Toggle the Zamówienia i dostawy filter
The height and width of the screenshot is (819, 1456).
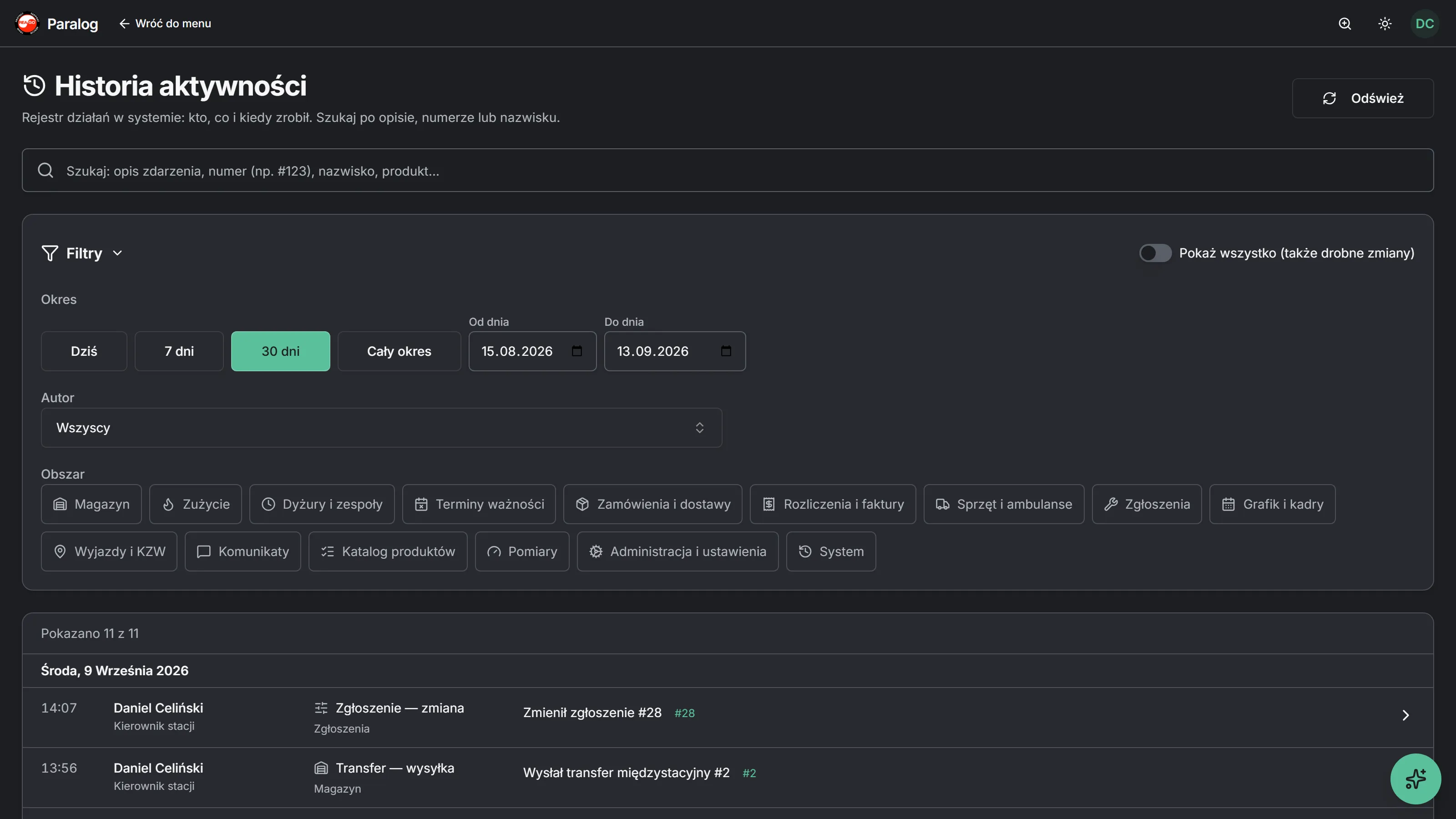click(x=653, y=504)
